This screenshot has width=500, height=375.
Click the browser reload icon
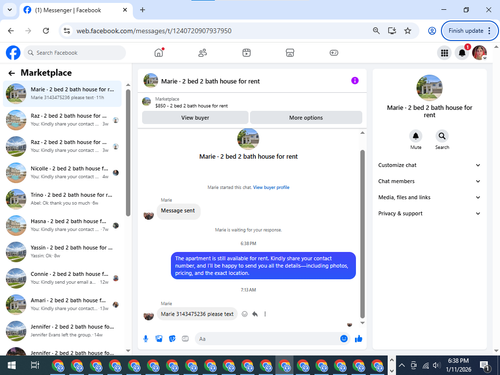pyautogui.click(x=46, y=31)
